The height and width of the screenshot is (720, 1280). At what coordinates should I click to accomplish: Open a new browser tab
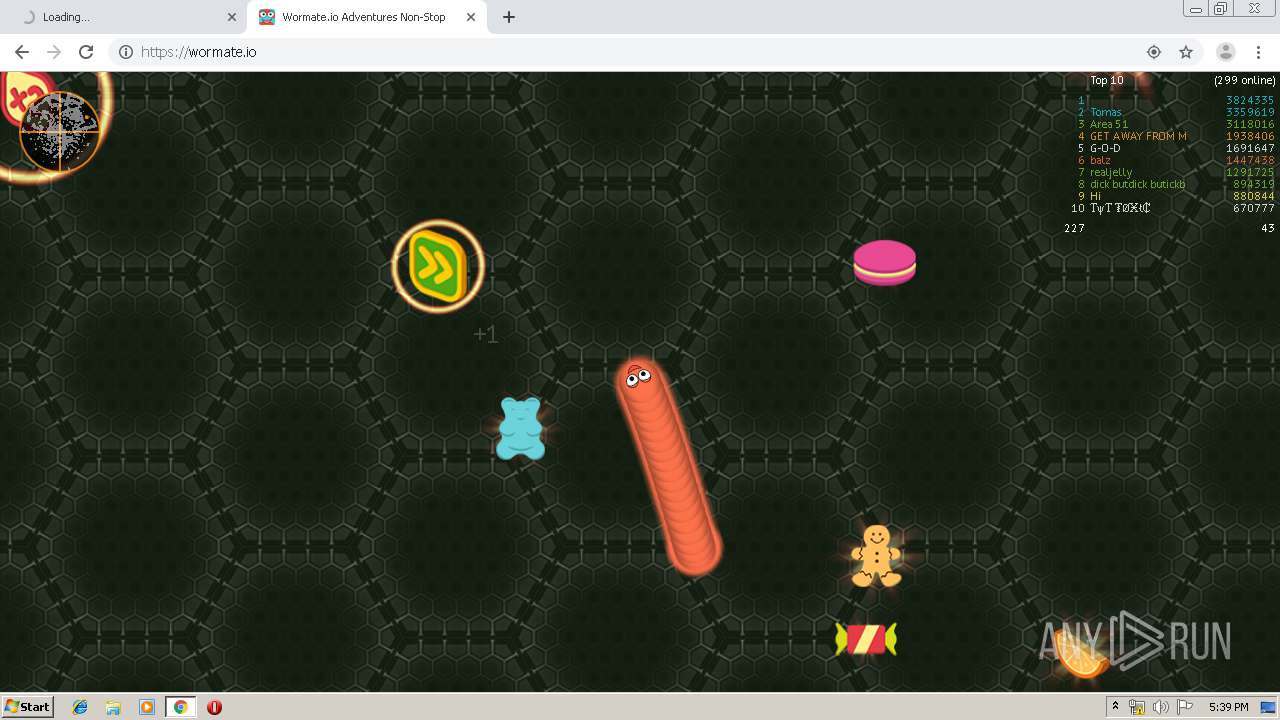pyautogui.click(x=509, y=17)
